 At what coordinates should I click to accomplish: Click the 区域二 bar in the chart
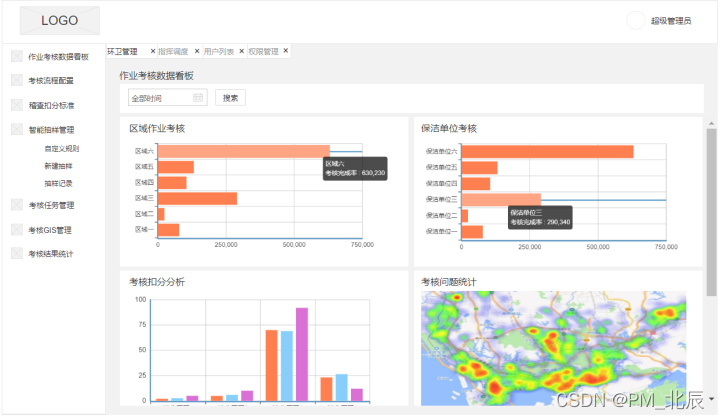point(161,214)
